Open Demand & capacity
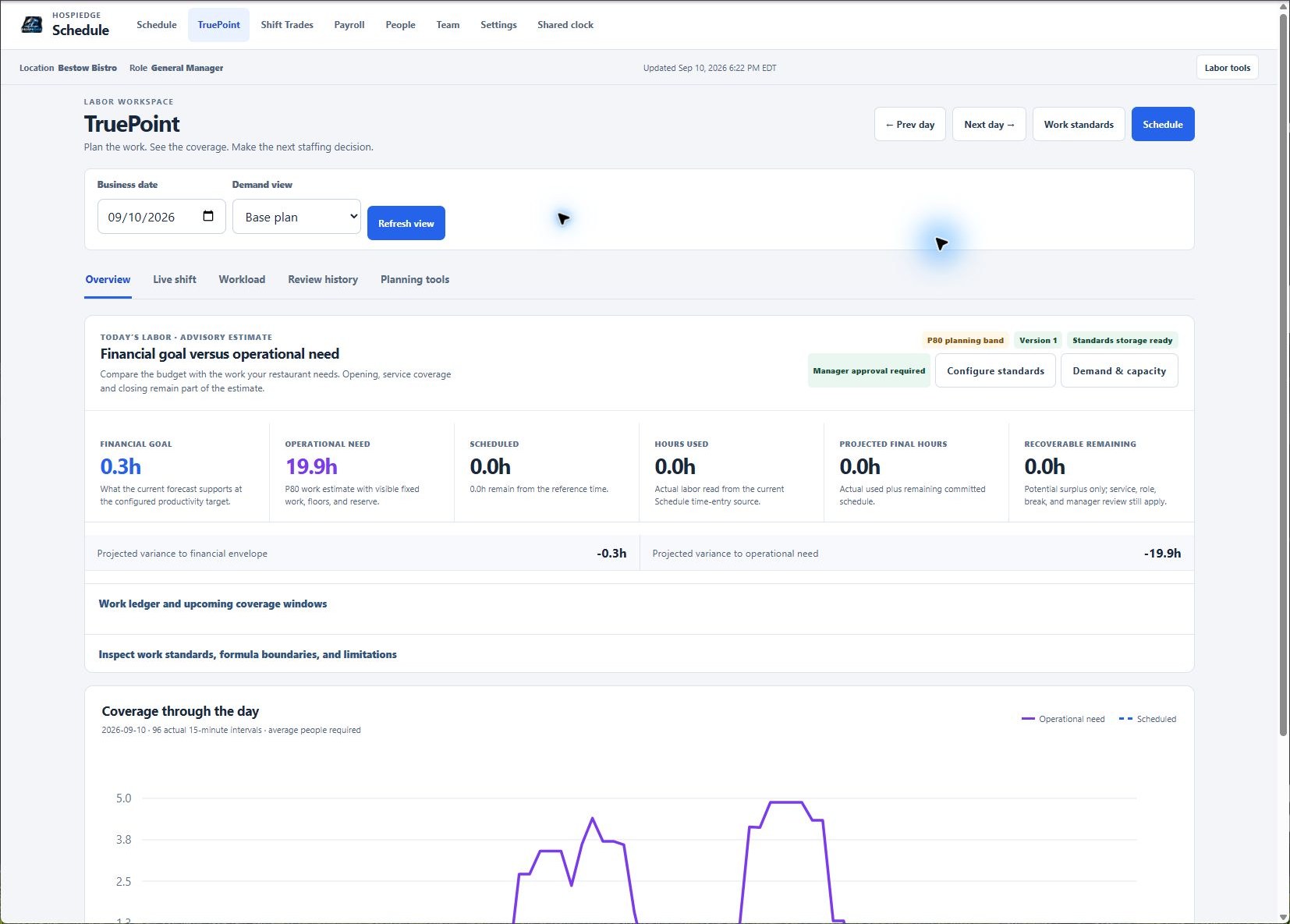This screenshot has height=924, width=1290. 1119,371
